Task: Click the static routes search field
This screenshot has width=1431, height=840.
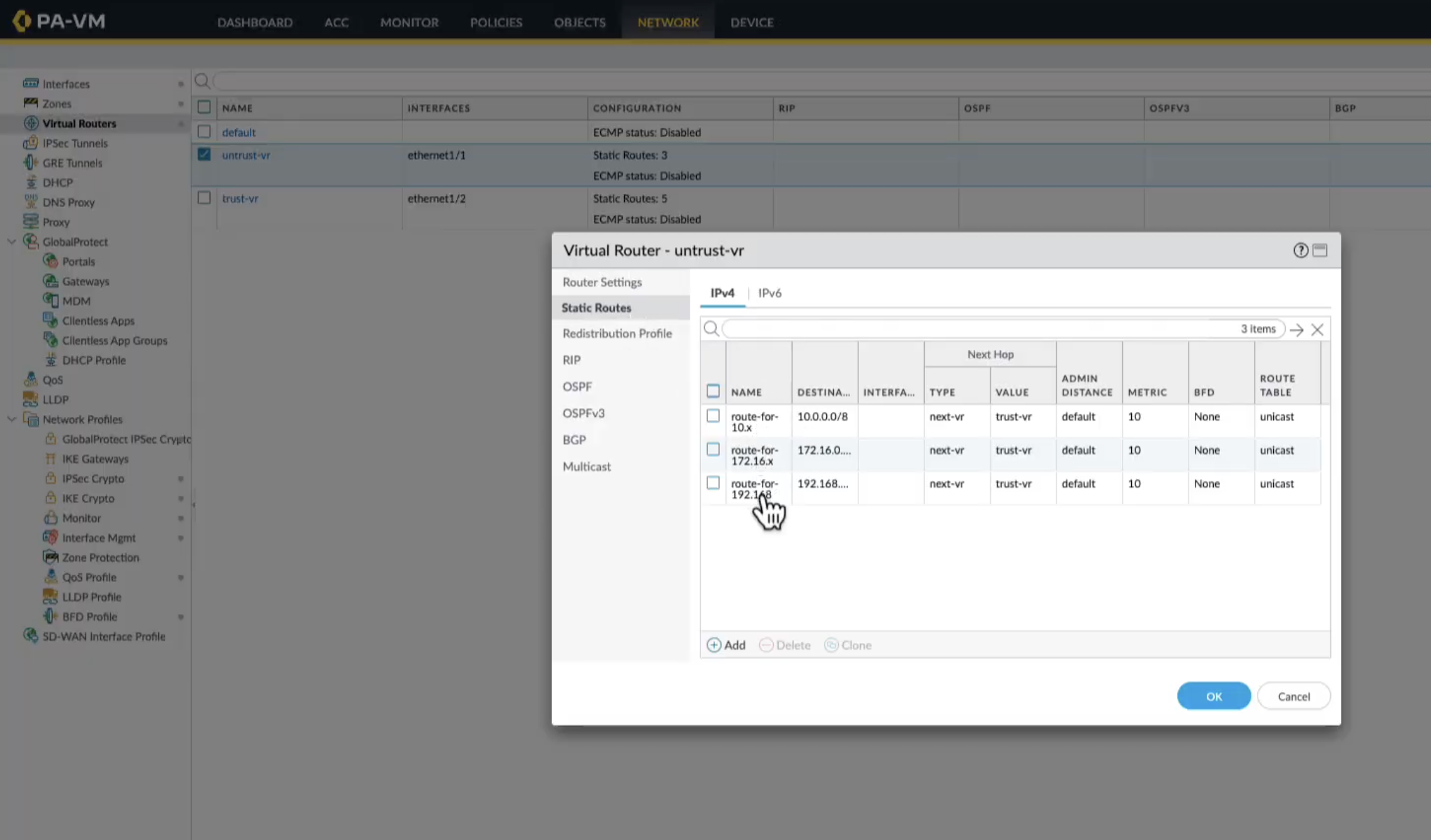Action: [x=977, y=329]
